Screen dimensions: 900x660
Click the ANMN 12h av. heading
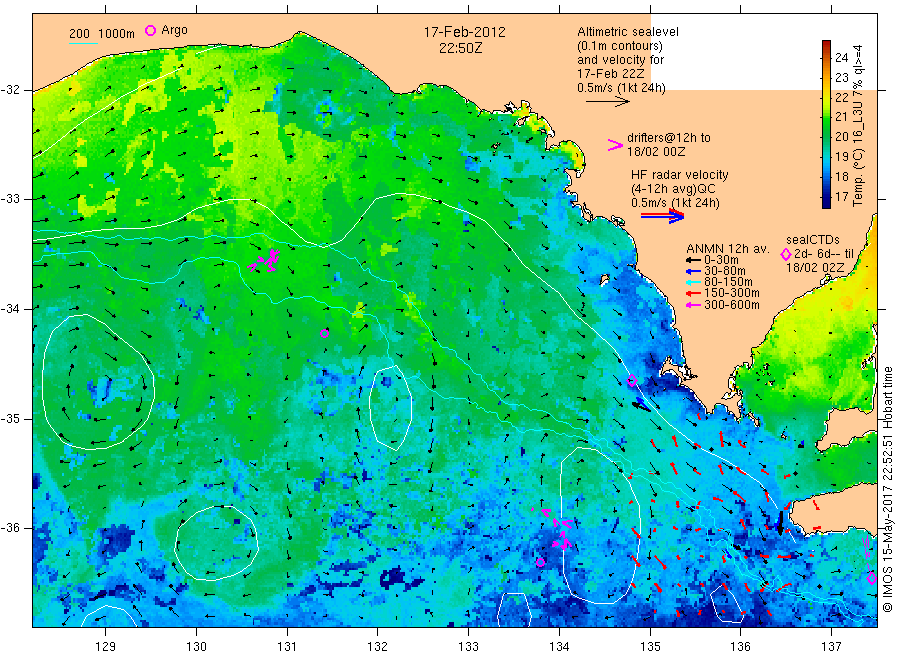[728, 249]
